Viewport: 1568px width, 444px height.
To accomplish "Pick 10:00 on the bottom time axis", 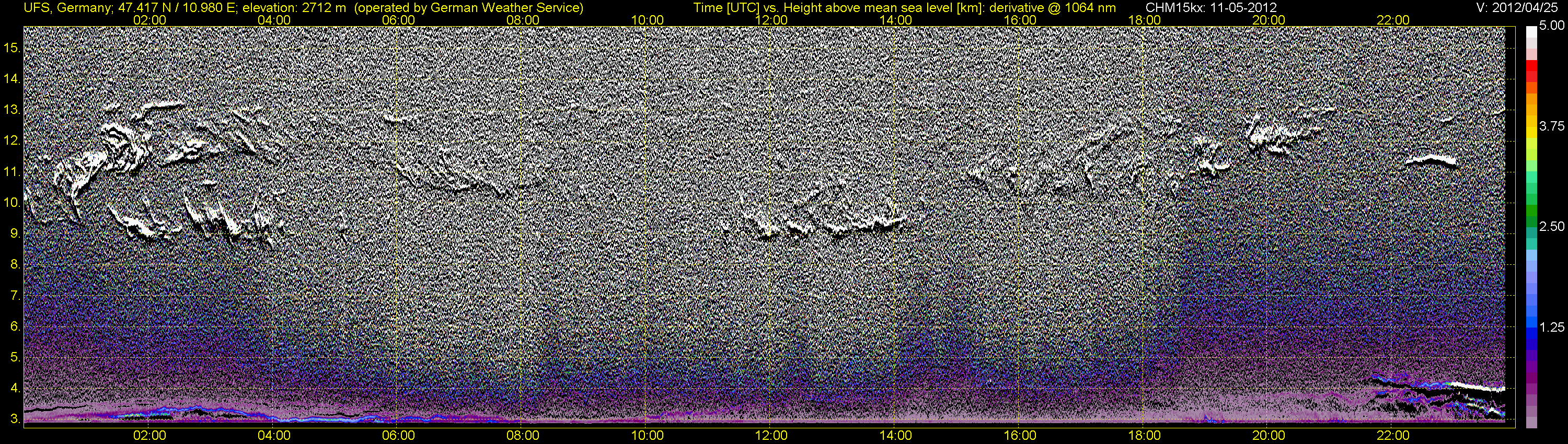I will coord(647,436).
